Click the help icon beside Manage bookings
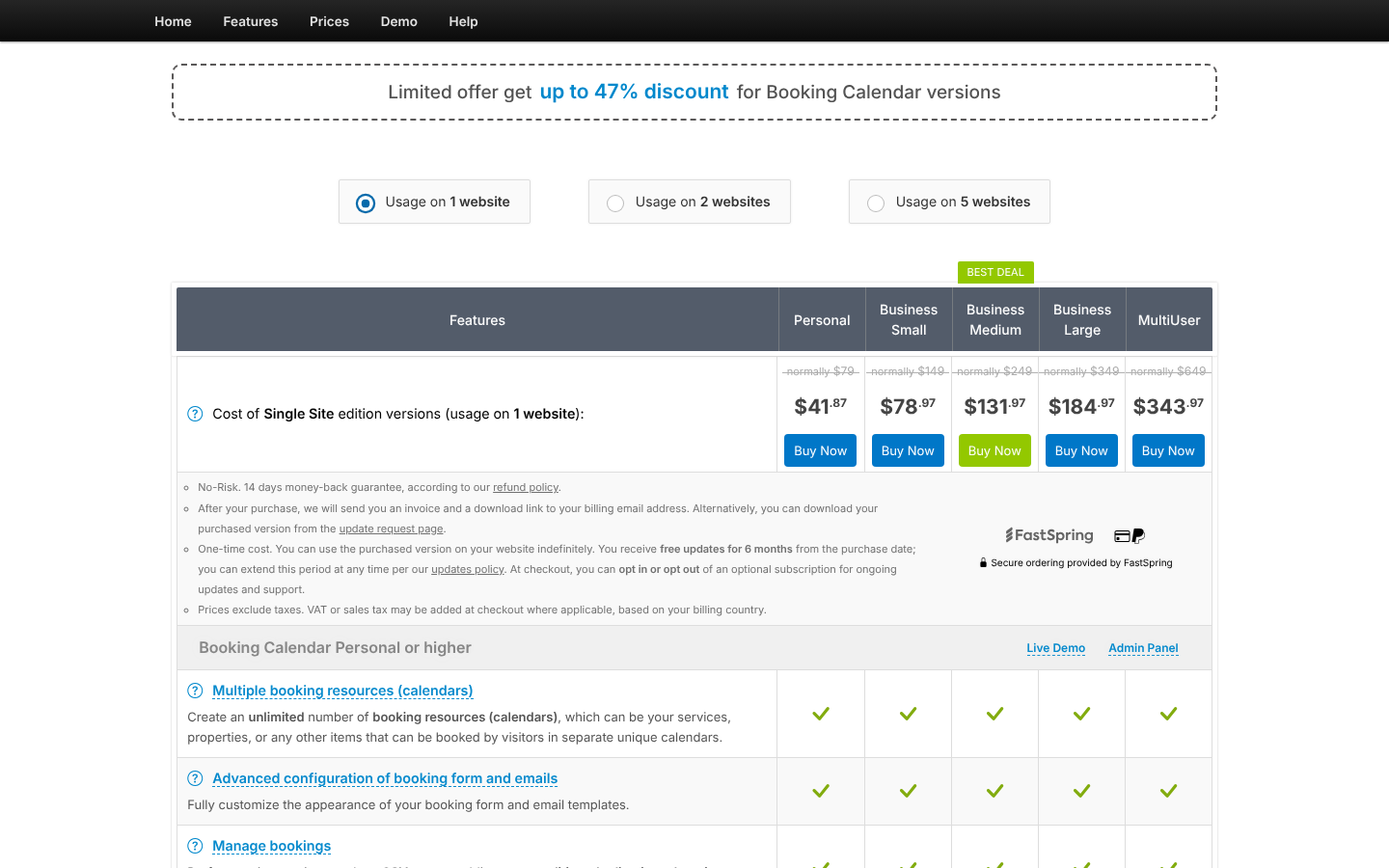 195,846
